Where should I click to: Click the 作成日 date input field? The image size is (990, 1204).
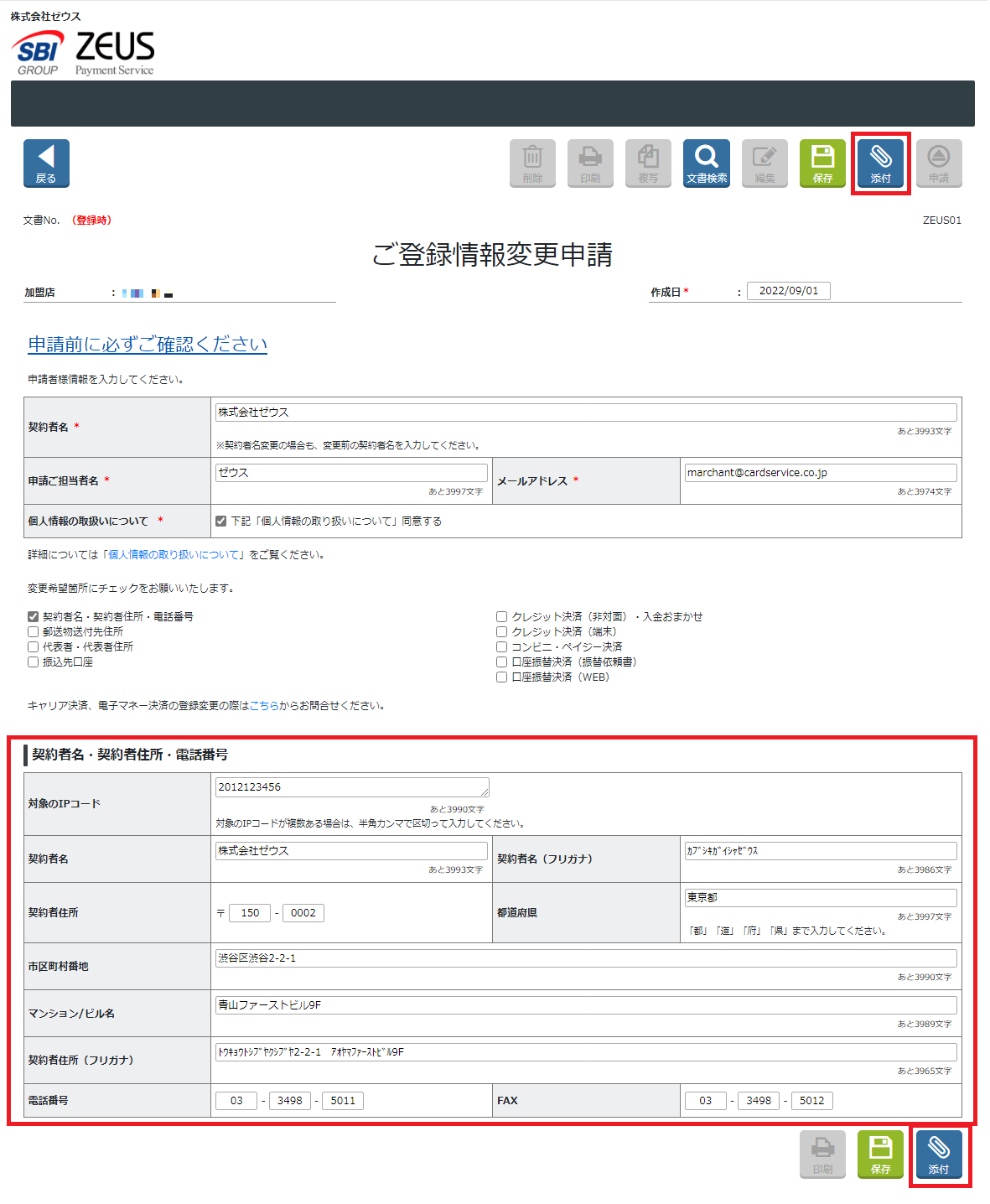787,290
